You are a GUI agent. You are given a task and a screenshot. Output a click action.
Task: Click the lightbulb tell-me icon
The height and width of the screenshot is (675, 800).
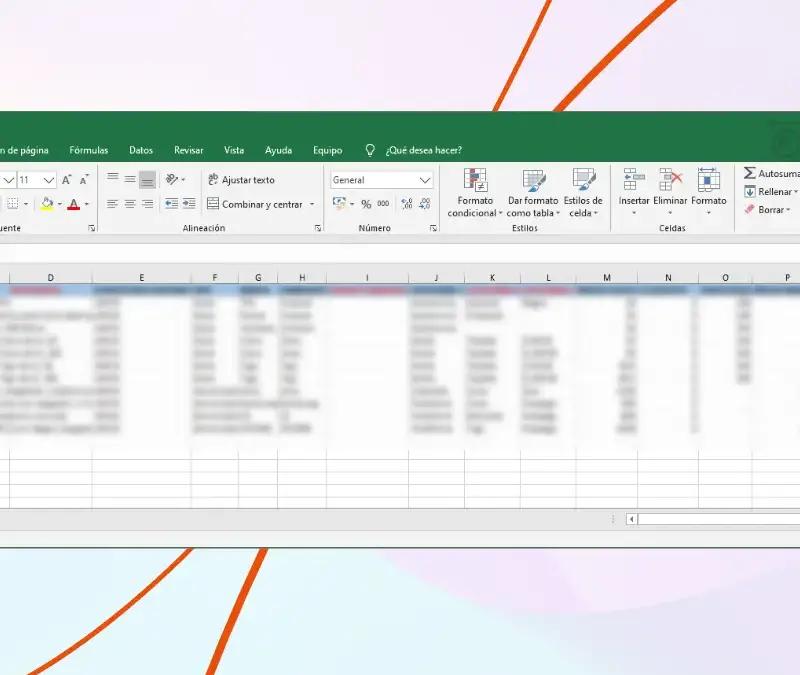click(x=370, y=150)
